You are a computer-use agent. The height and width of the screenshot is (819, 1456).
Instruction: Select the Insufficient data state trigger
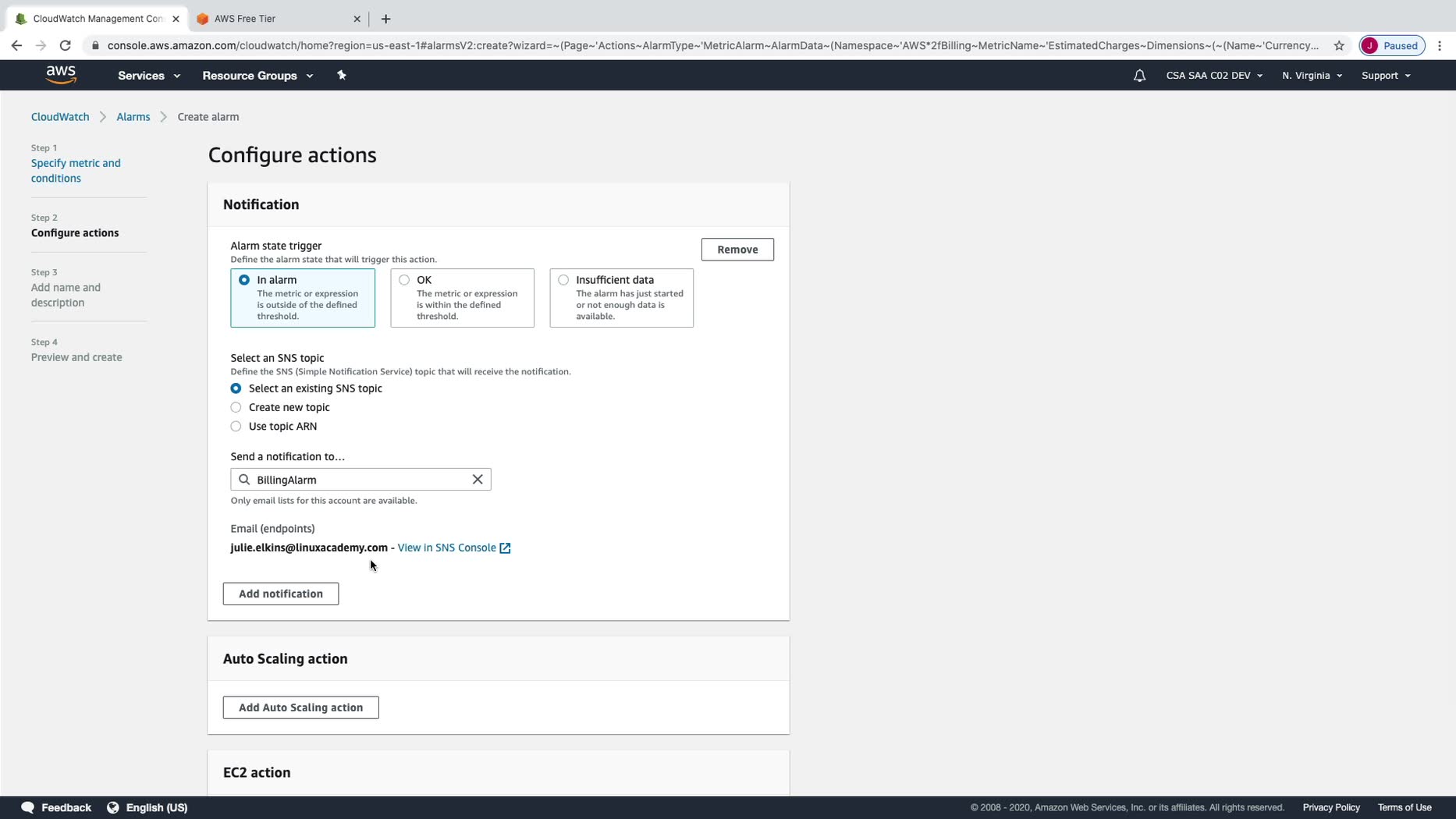click(x=621, y=298)
